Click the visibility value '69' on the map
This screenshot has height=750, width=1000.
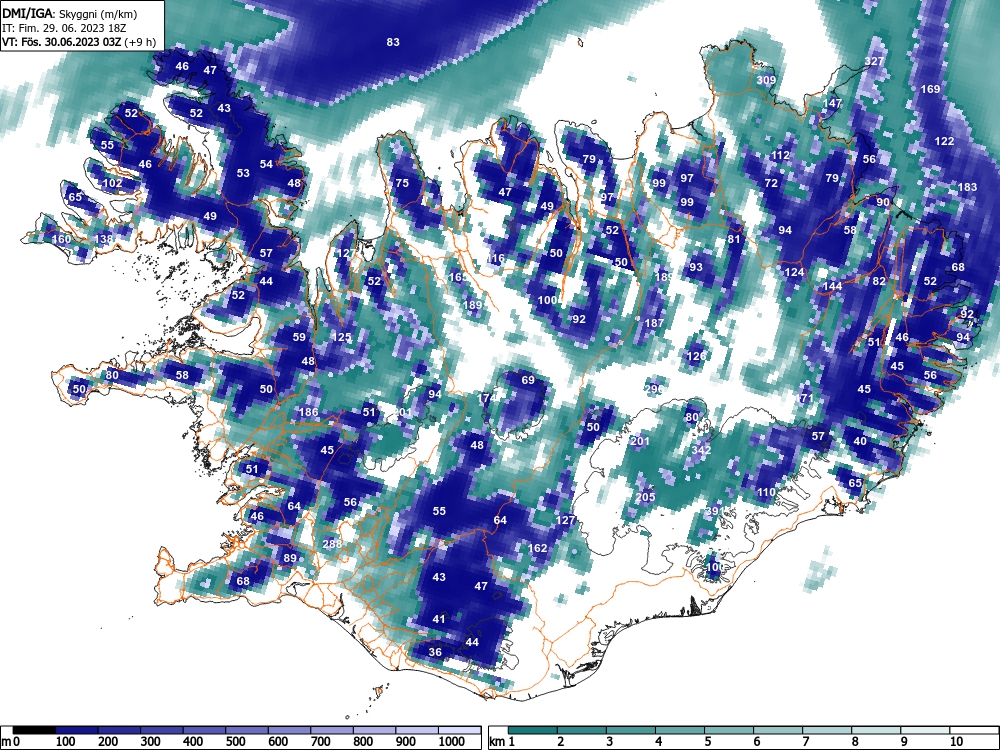(x=528, y=380)
